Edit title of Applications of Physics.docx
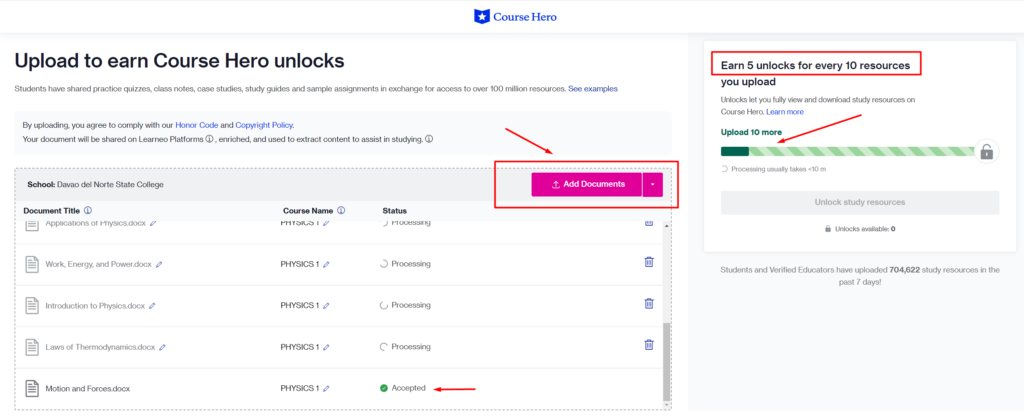This screenshot has width=1024, height=416. tap(153, 223)
